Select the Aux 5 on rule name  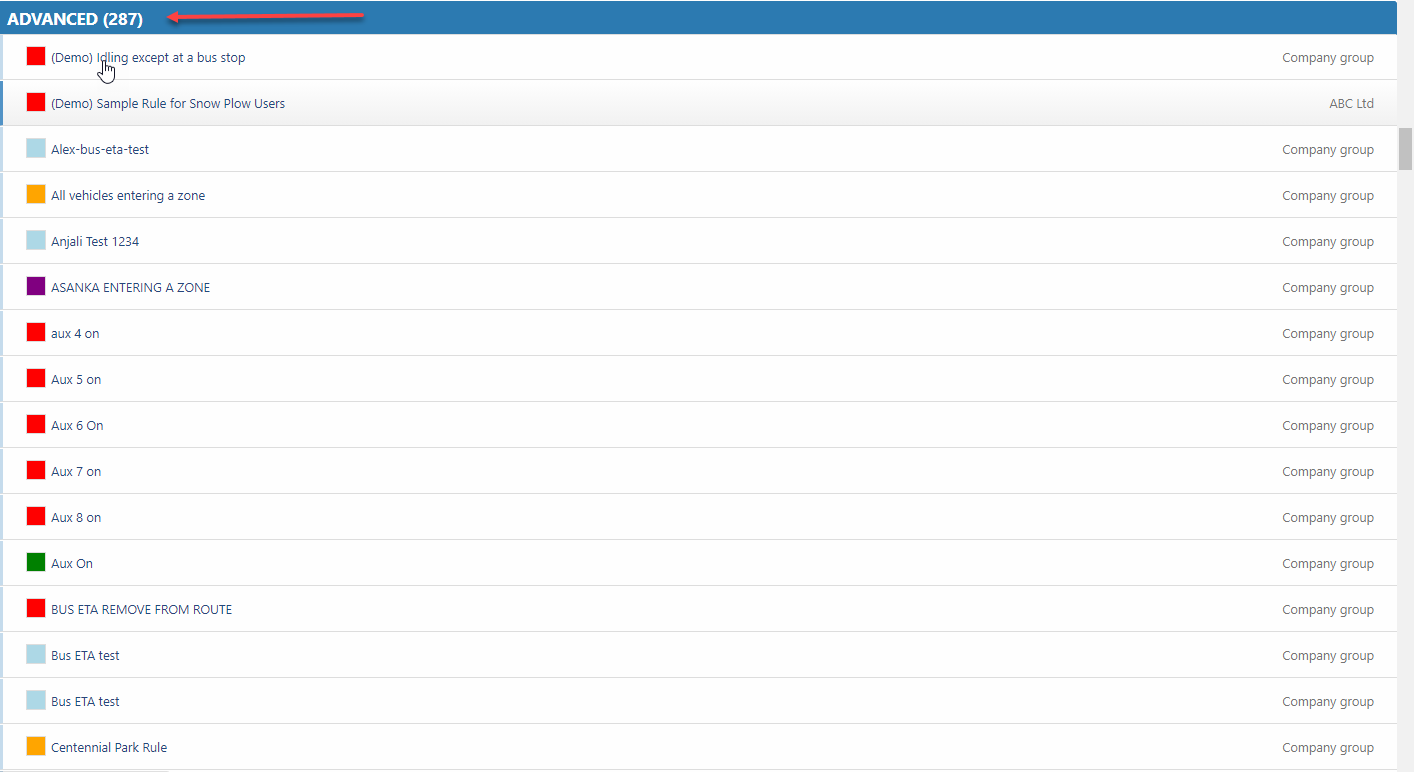click(76, 380)
